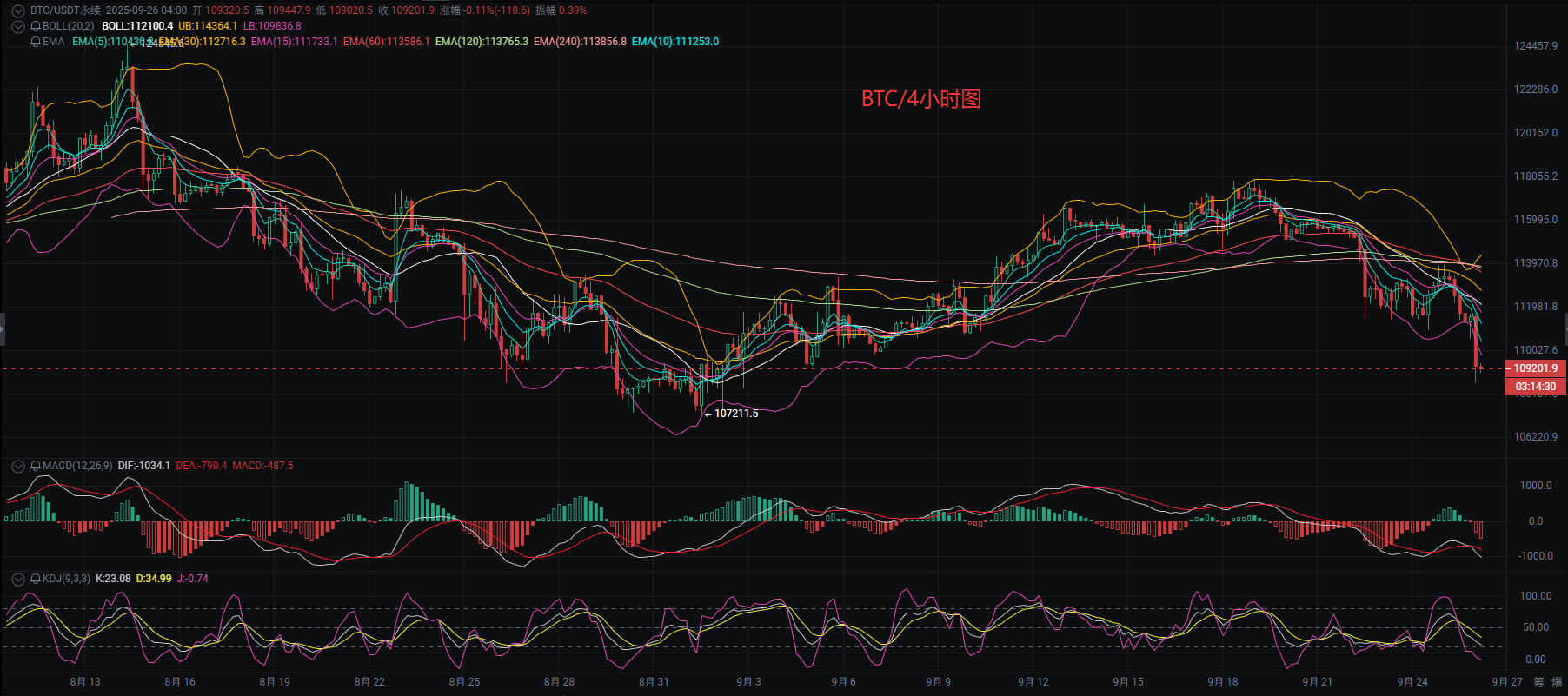Click the 低 109020.5 low price
The image size is (1568, 696).
[x=344, y=10]
